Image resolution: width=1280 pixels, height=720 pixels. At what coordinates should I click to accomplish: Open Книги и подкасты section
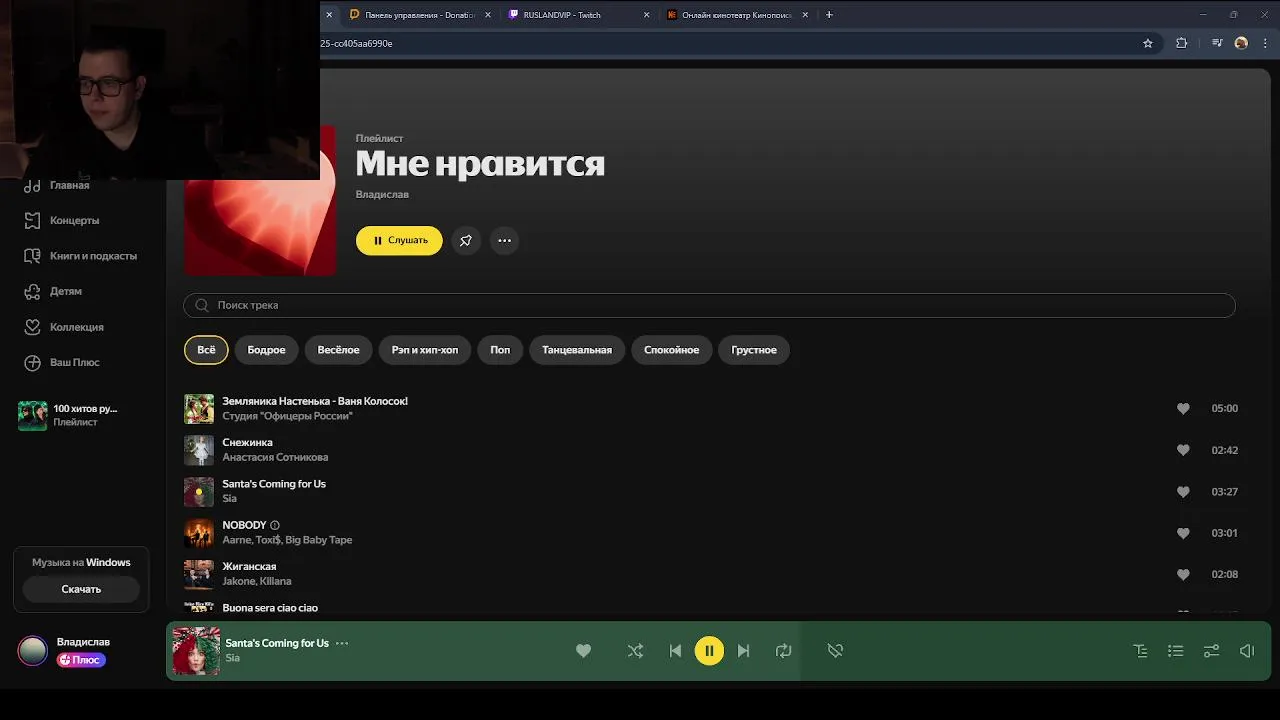pyautogui.click(x=80, y=256)
